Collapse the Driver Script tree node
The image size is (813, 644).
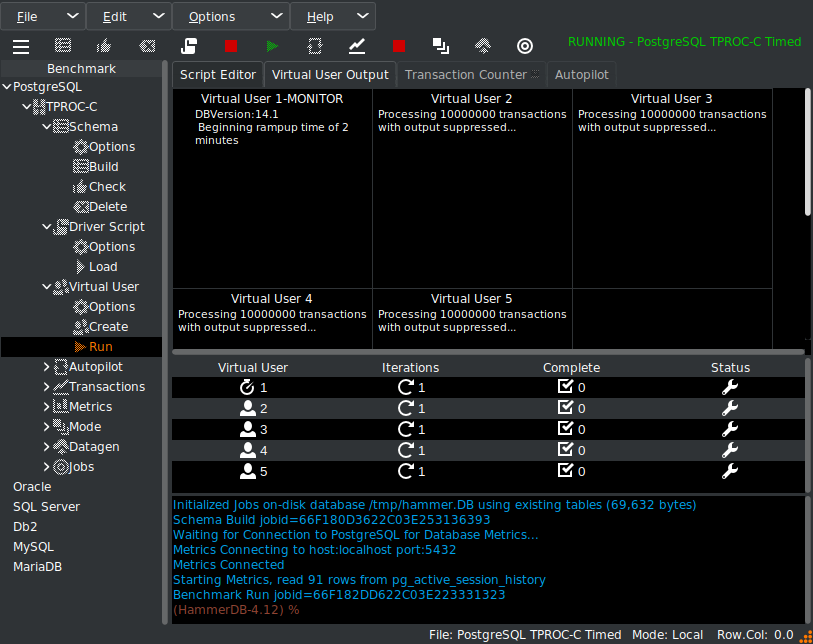click(47, 227)
